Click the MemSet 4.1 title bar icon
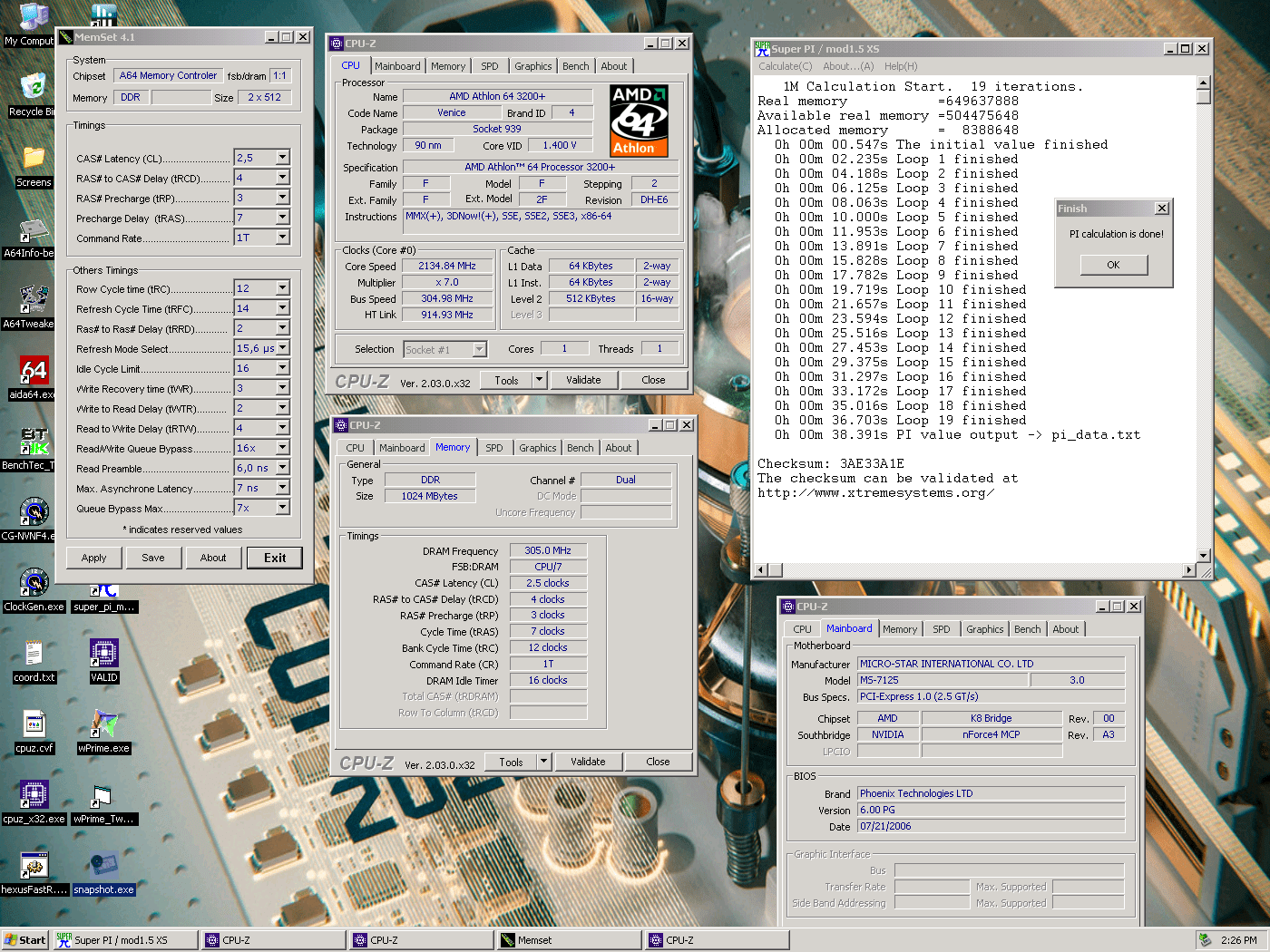Viewport: 1270px width, 952px height. click(66, 37)
